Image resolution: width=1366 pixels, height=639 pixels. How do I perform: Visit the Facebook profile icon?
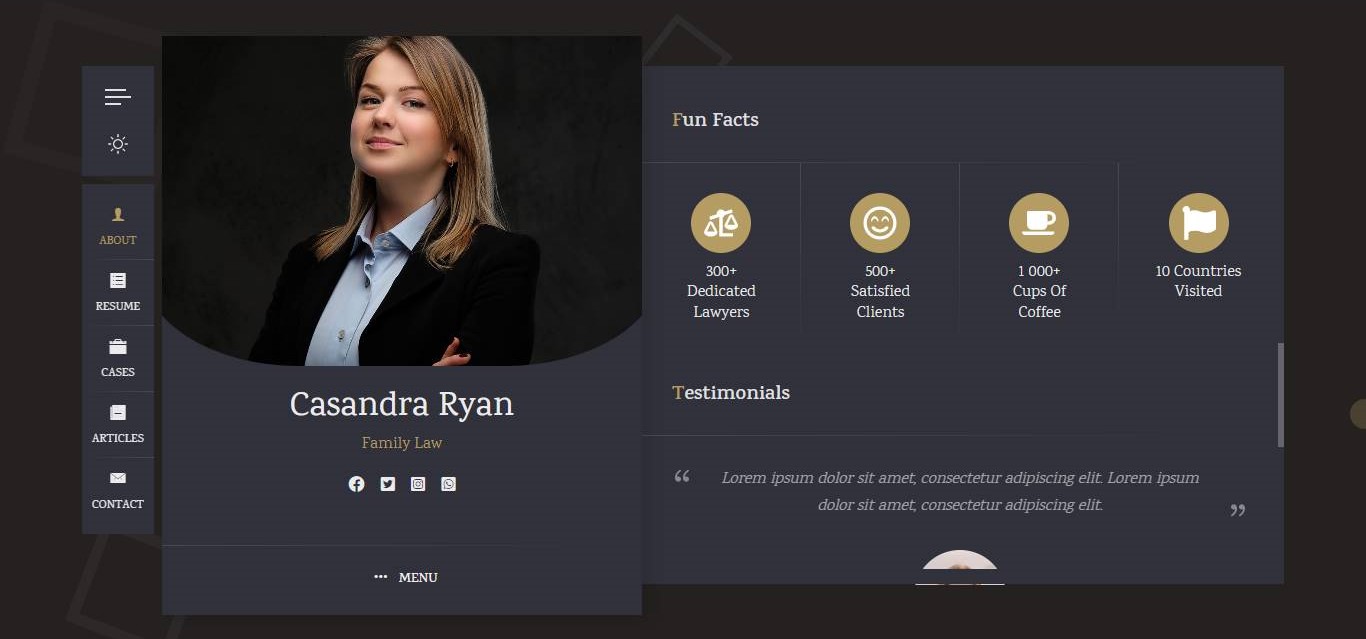point(356,484)
